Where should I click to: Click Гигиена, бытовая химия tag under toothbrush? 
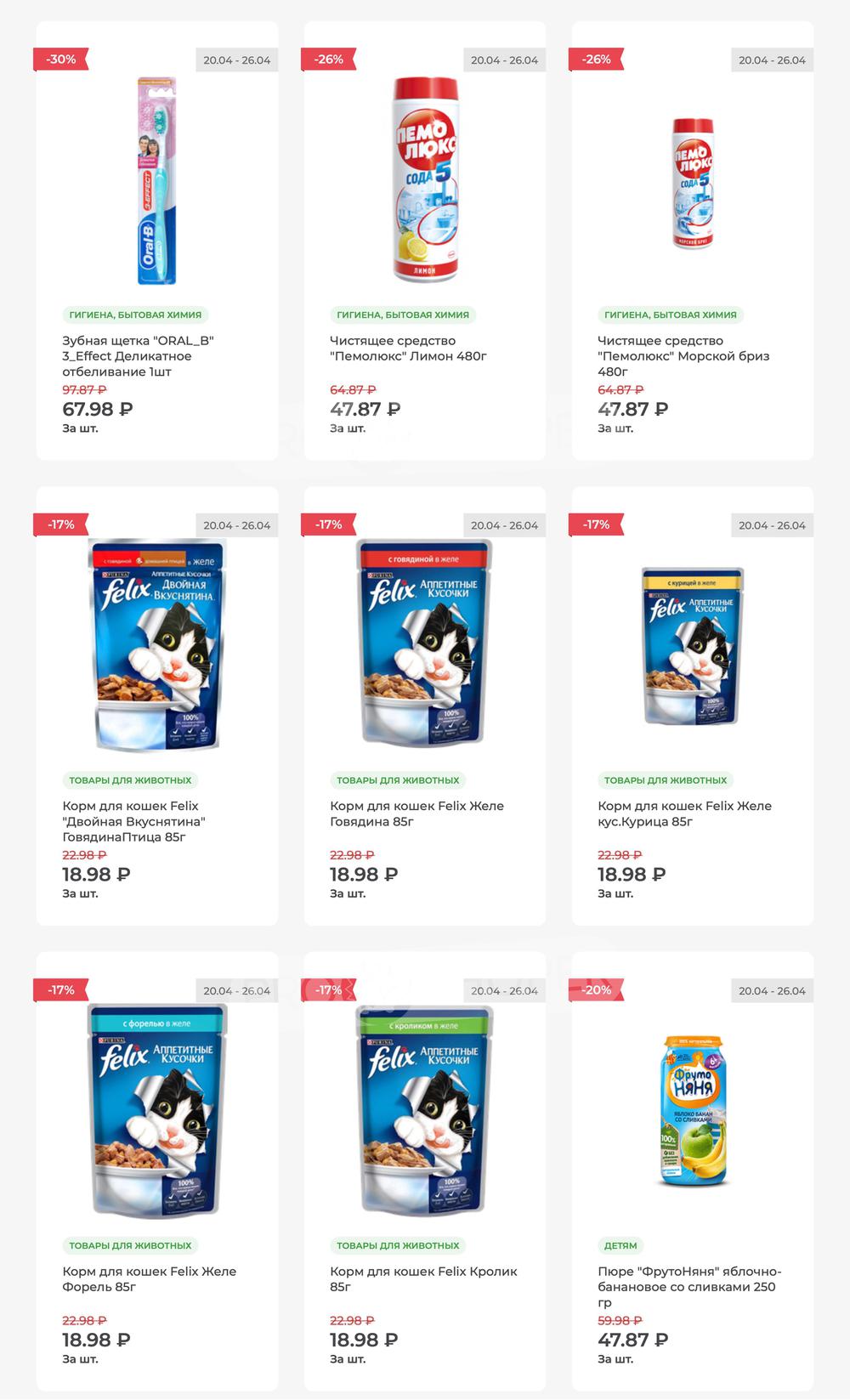[135, 315]
